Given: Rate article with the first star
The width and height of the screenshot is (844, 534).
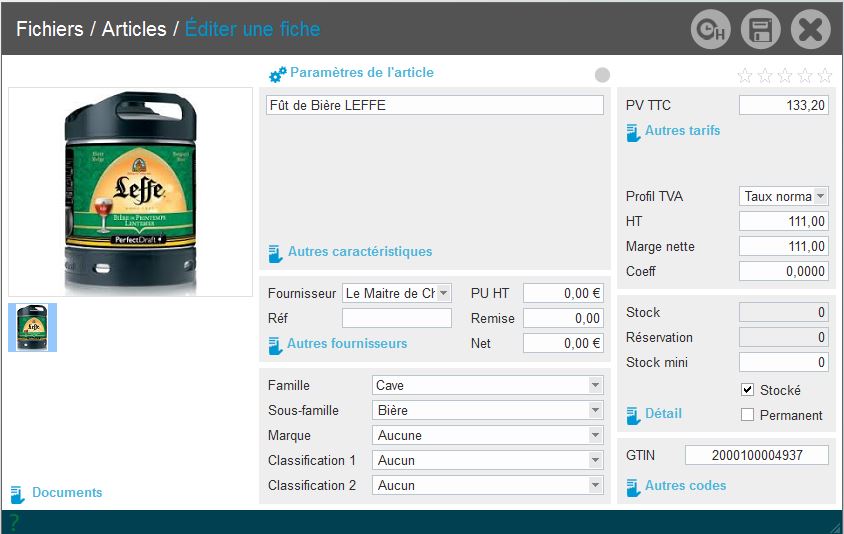Looking at the screenshot, I should pos(745,75).
